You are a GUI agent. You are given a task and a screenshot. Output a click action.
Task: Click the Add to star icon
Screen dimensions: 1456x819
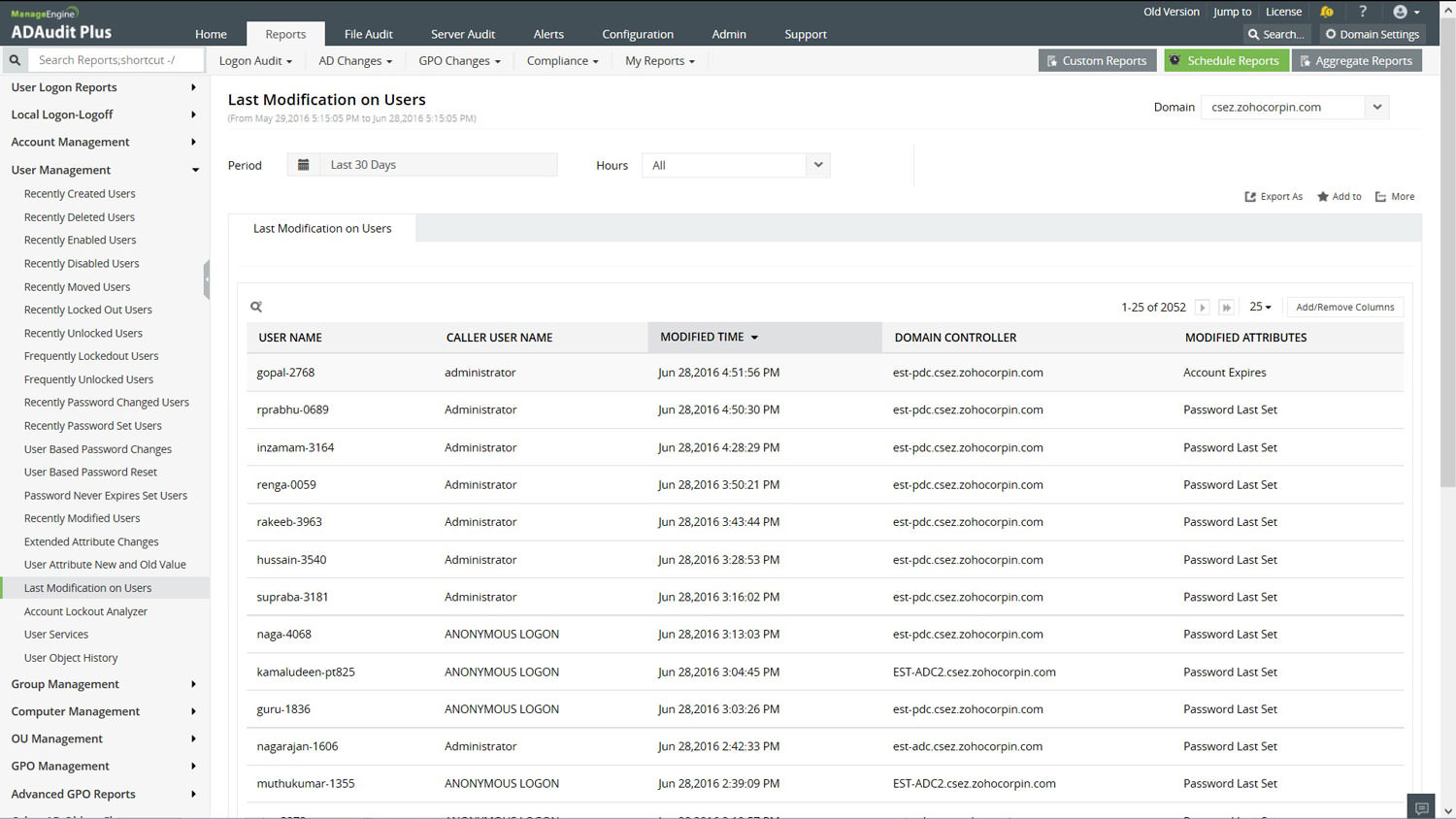1322,197
